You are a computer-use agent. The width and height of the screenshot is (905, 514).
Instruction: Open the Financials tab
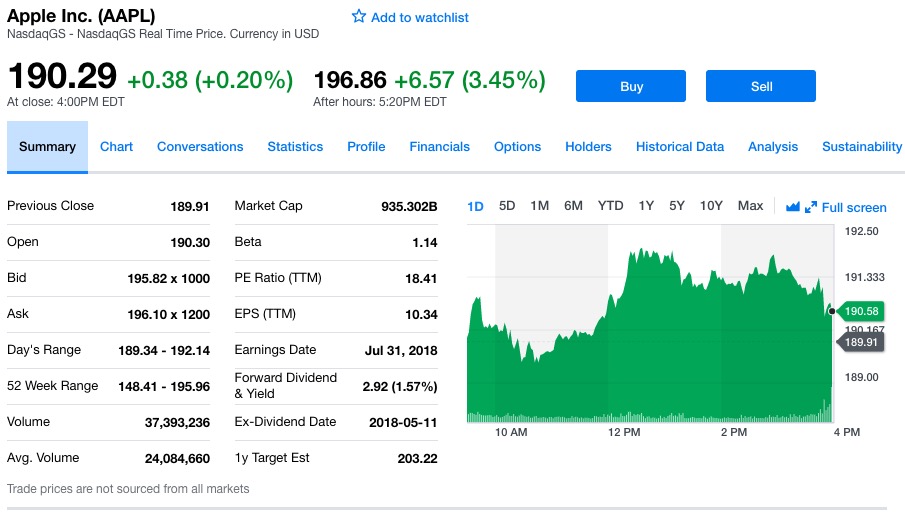(x=439, y=147)
